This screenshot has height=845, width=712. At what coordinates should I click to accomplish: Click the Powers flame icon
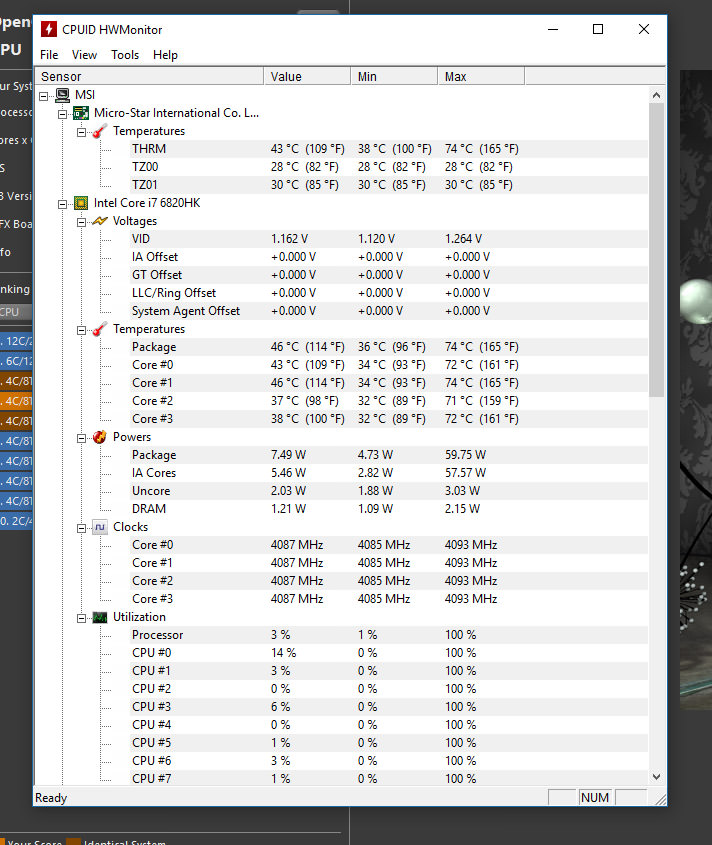[100, 437]
